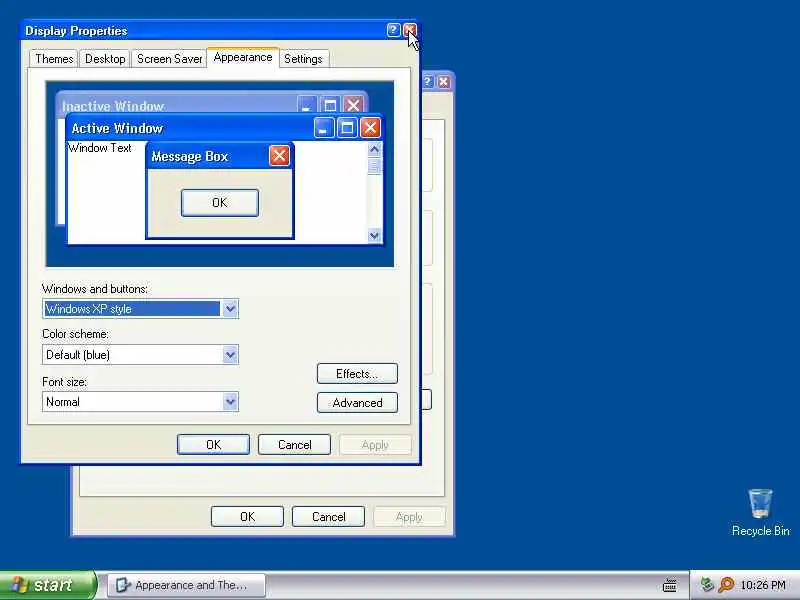Open Advanced appearance settings
Image resolution: width=800 pixels, height=600 pixels.
[x=357, y=403]
